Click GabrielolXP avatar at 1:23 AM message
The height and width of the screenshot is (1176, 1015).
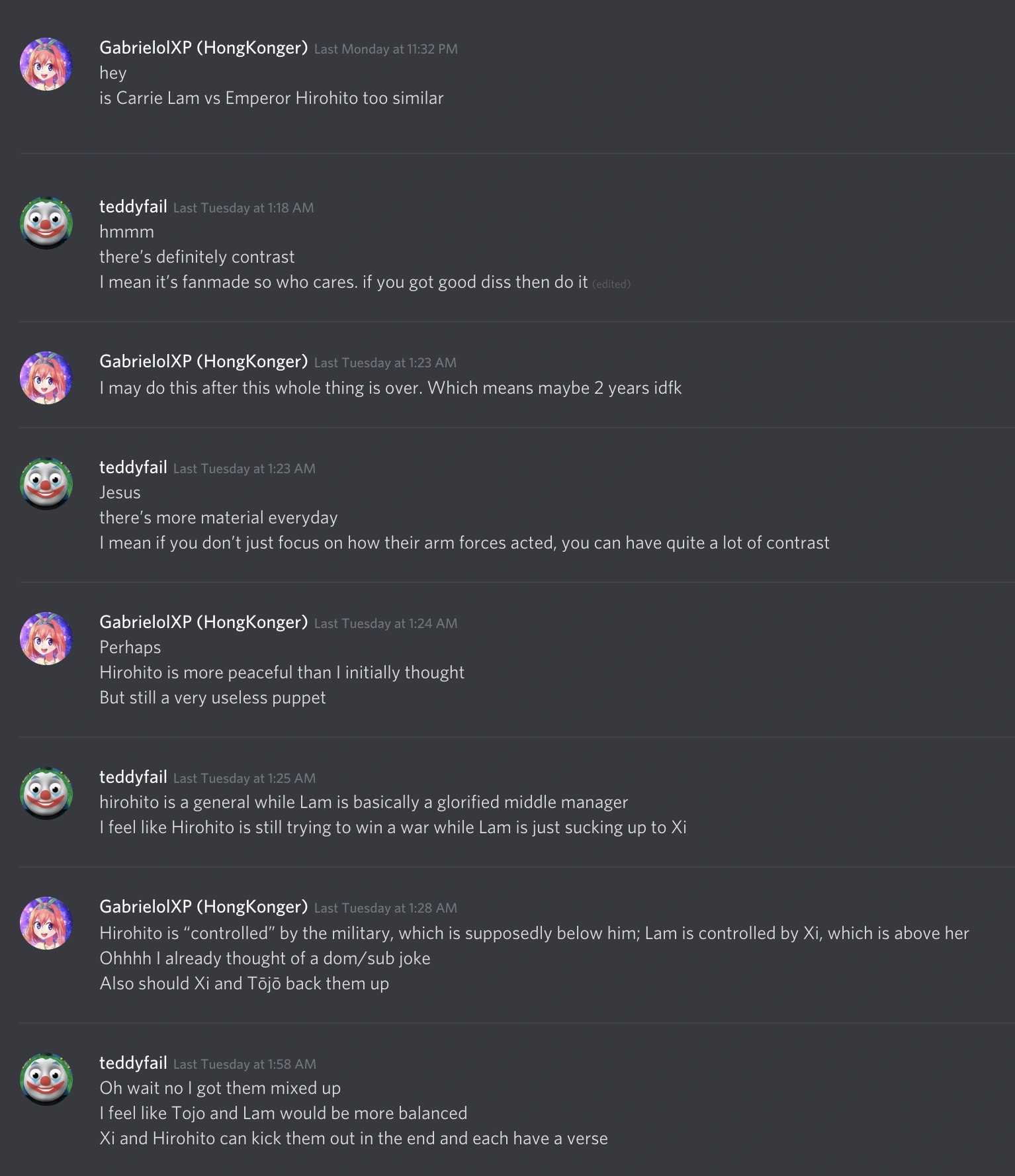tap(46, 378)
